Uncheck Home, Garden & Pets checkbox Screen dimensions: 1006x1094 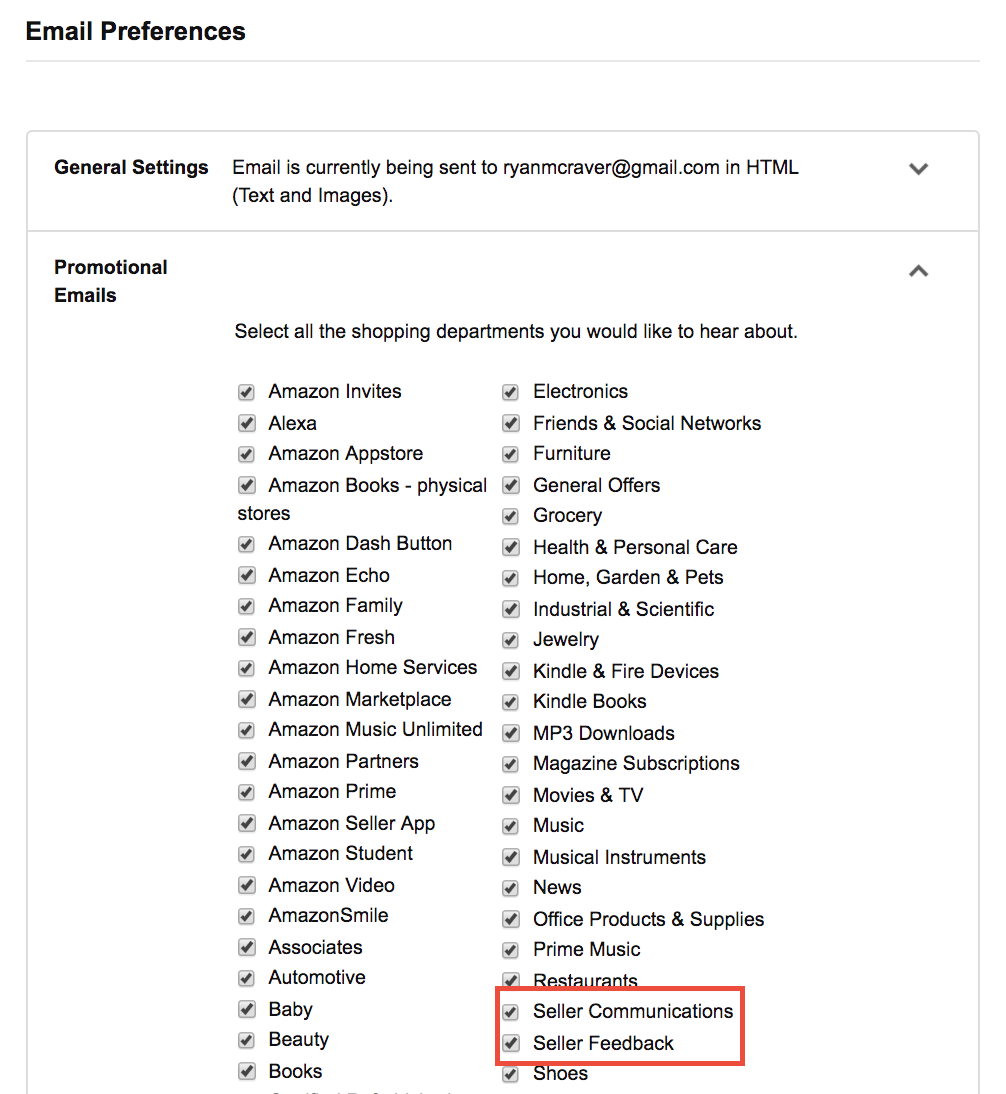(x=511, y=578)
